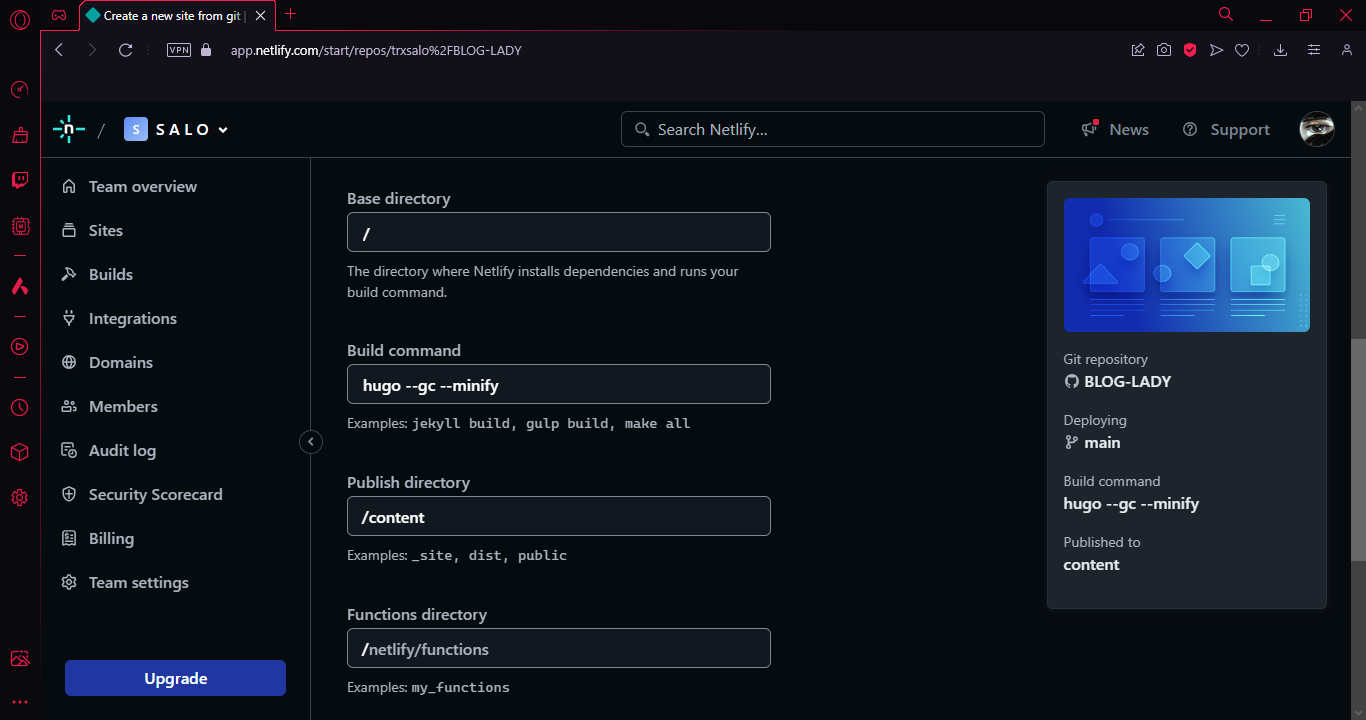
Task: Click the Build command input field
Action: click(559, 384)
